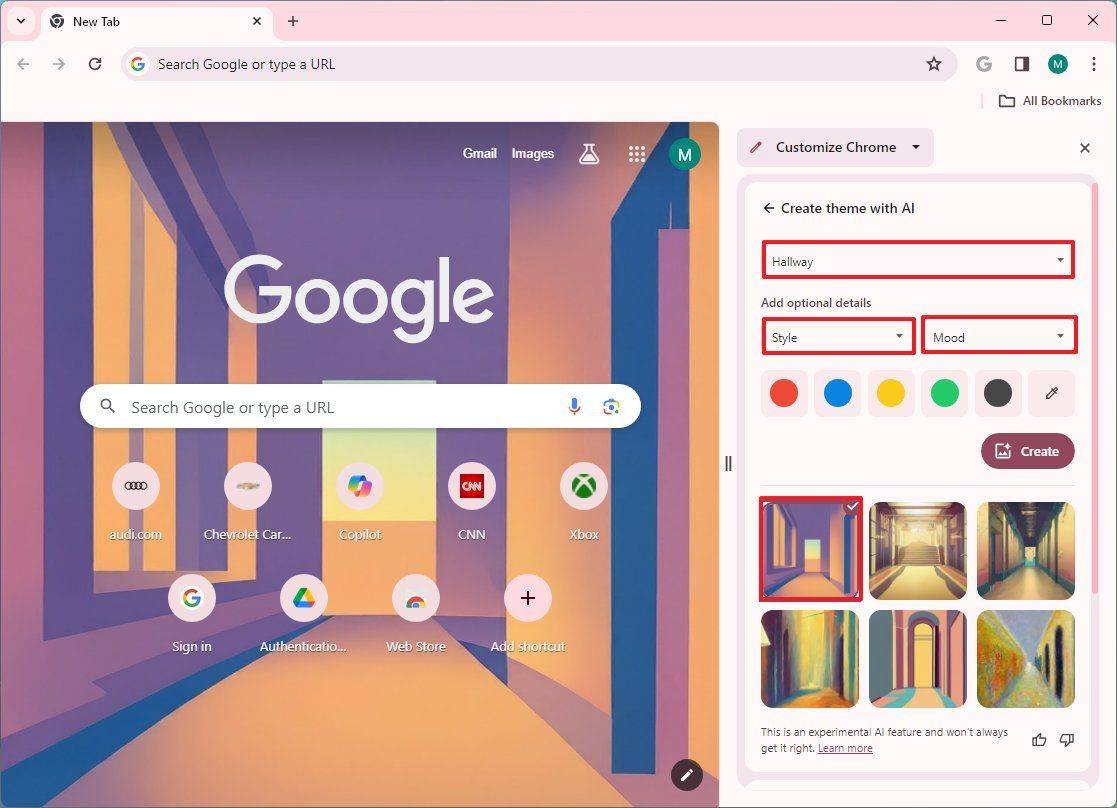This screenshot has width=1117, height=808.
Task: Give thumbs down feedback on the AI theme
Action: 1067,740
